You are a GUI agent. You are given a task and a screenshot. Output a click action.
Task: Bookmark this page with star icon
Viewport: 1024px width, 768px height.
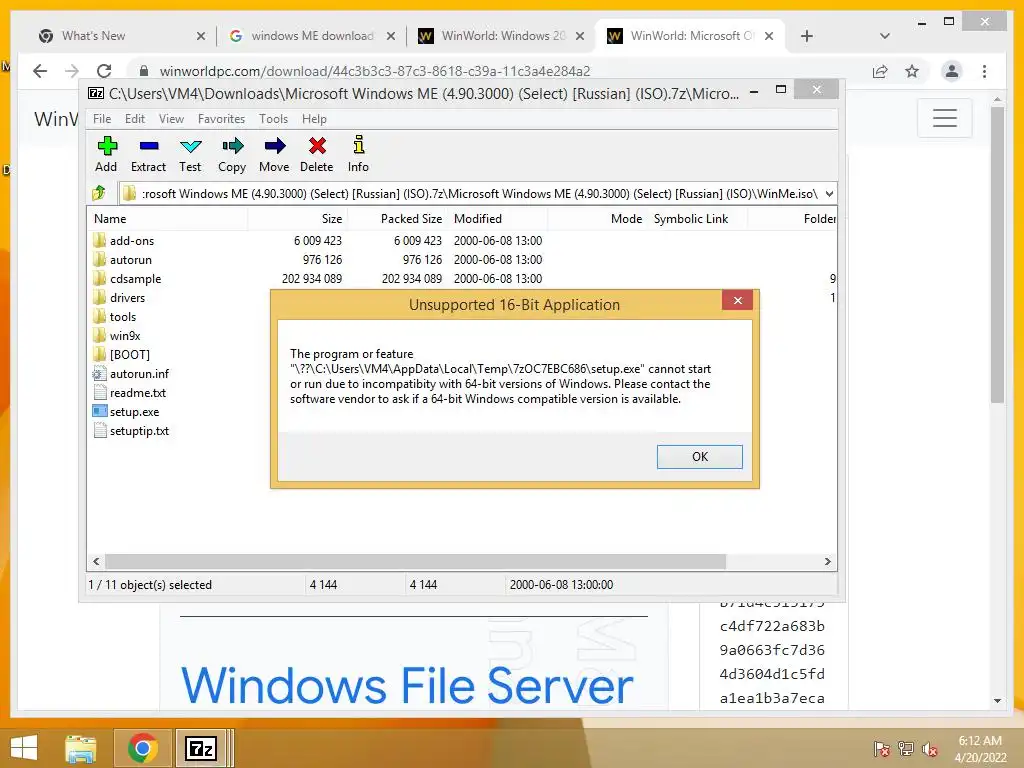(x=912, y=71)
